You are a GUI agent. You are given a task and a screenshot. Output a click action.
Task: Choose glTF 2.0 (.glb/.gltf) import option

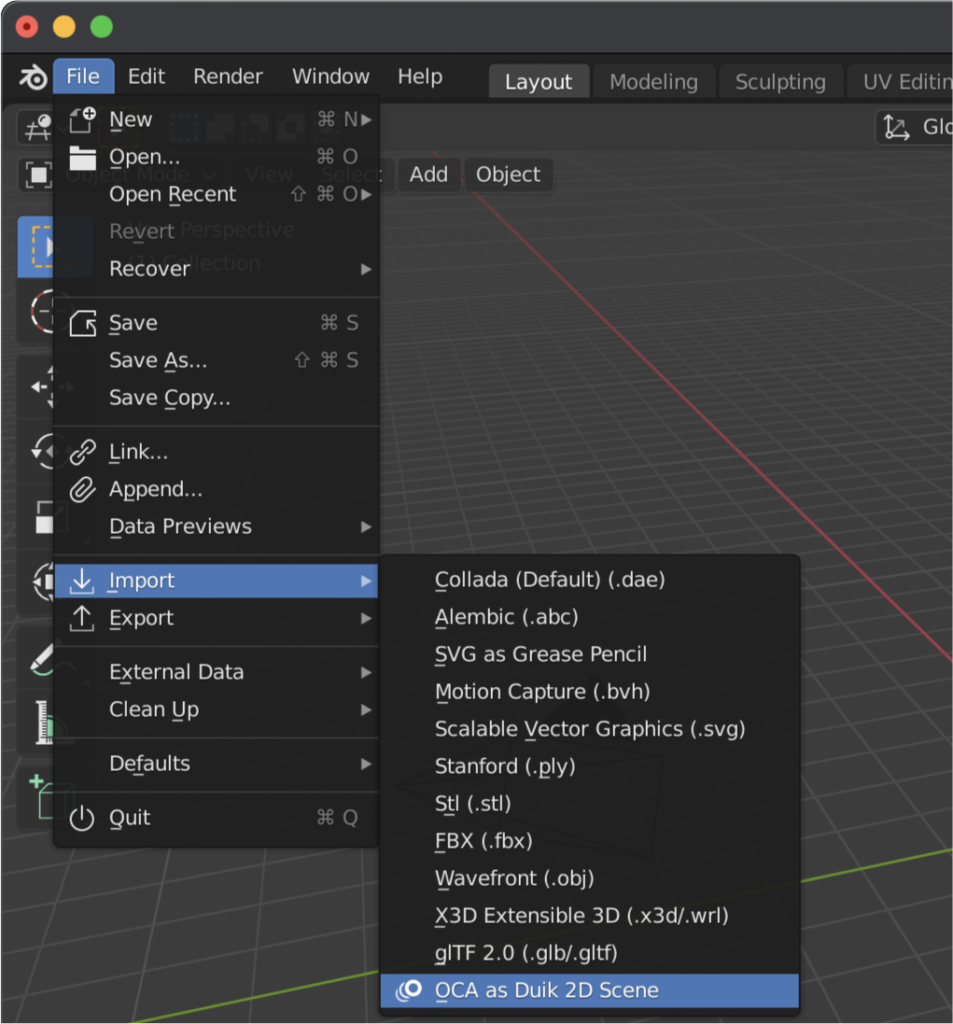click(590, 953)
